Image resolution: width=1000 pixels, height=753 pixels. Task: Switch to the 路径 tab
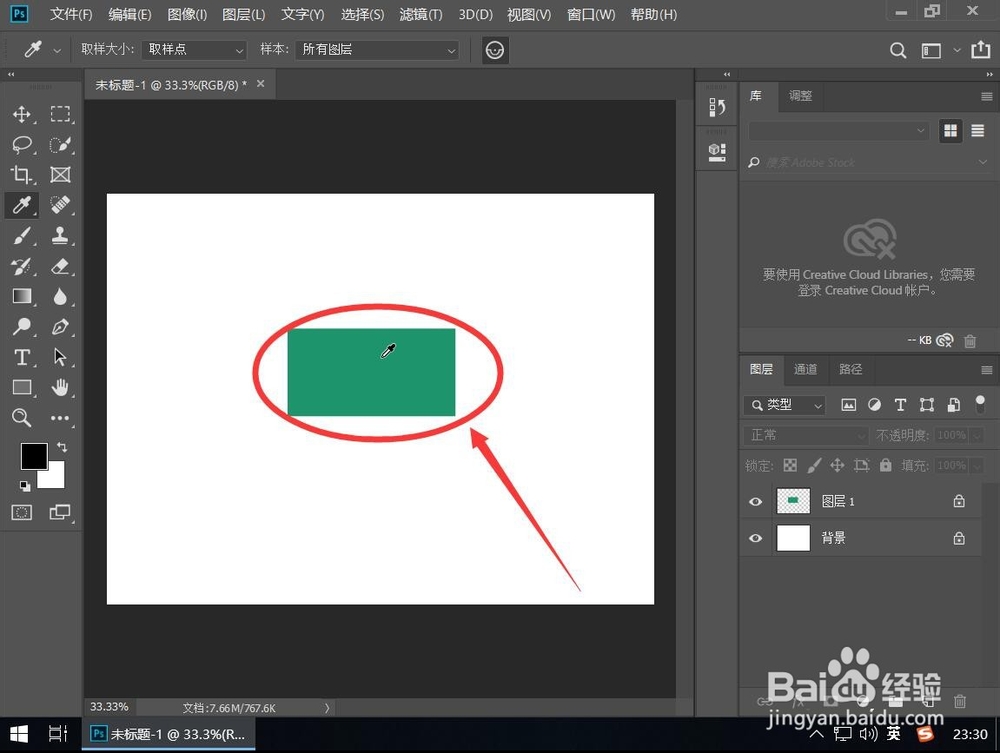tap(851, 369)
